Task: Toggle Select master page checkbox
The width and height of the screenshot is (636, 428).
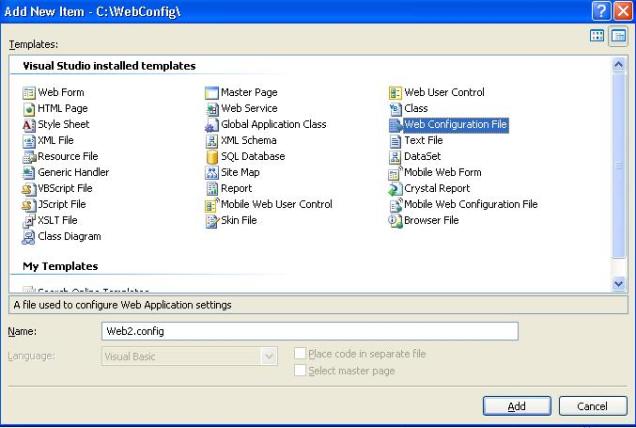Action: 300,371
